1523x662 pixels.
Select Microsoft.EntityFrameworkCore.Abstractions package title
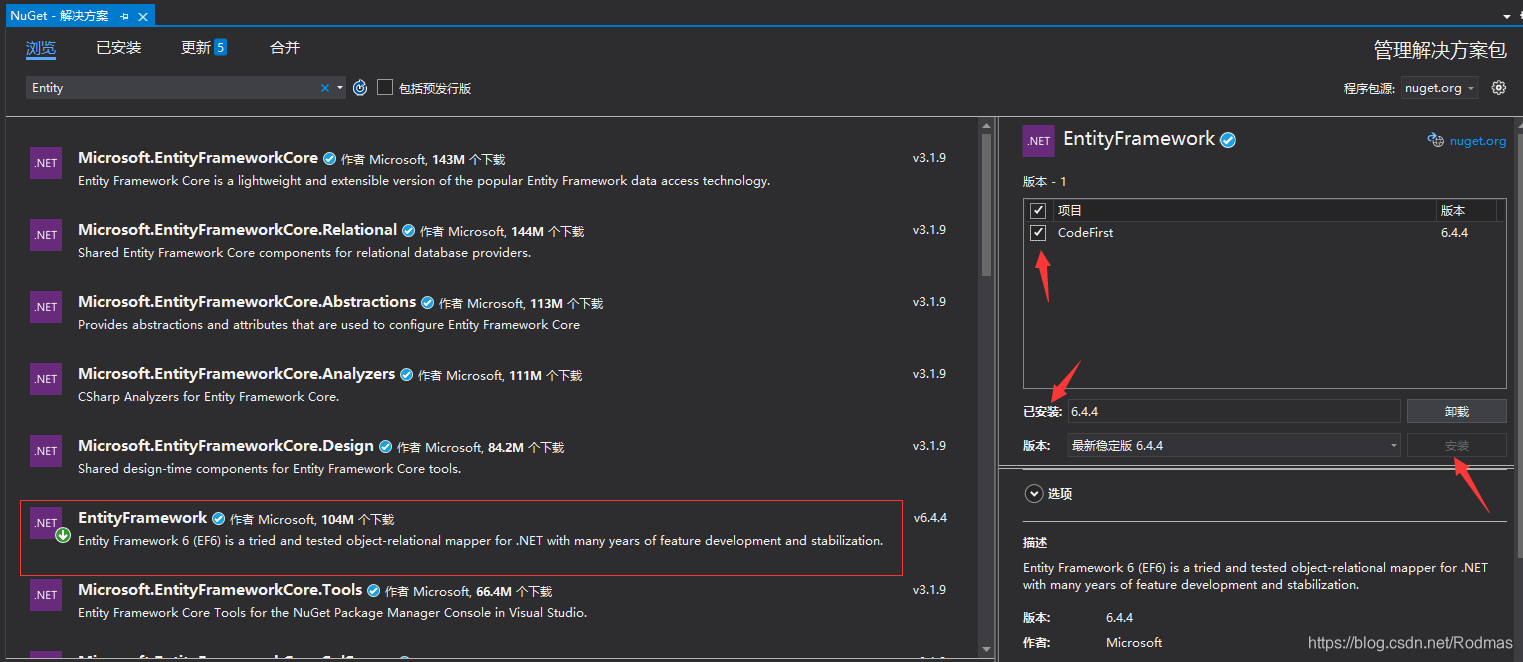click(247, 302)
